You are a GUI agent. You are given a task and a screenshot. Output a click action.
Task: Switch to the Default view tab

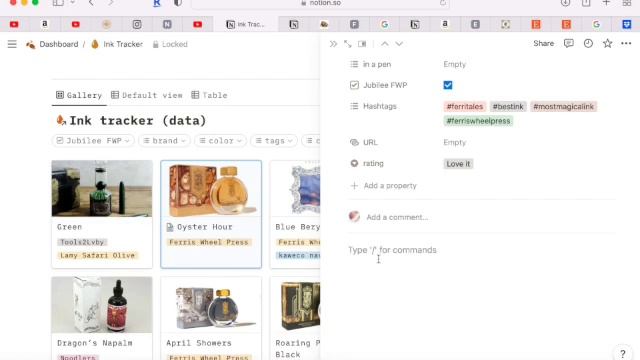click(147, 95)
